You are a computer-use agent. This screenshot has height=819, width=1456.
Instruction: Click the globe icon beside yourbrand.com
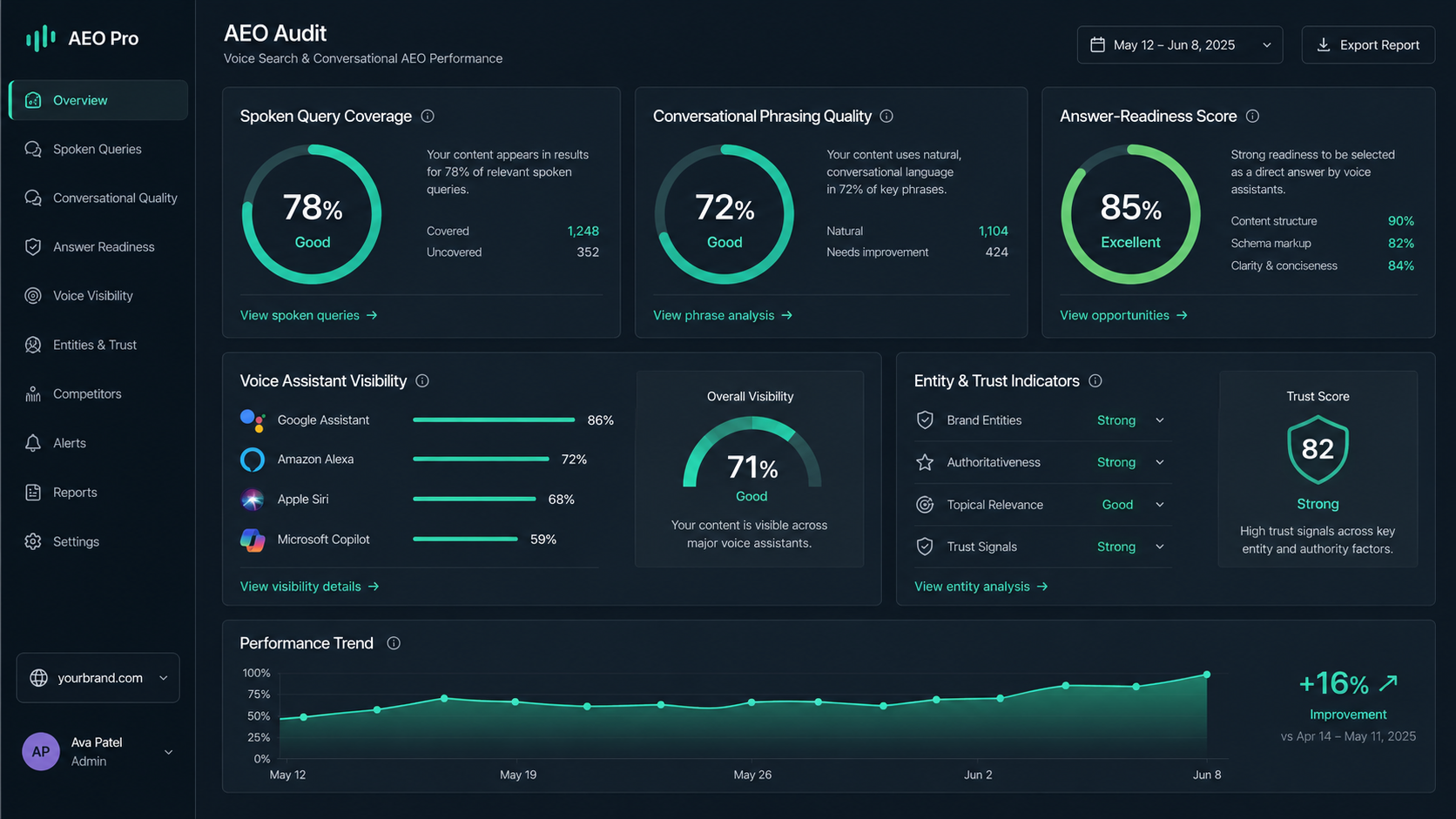(39, 678)
